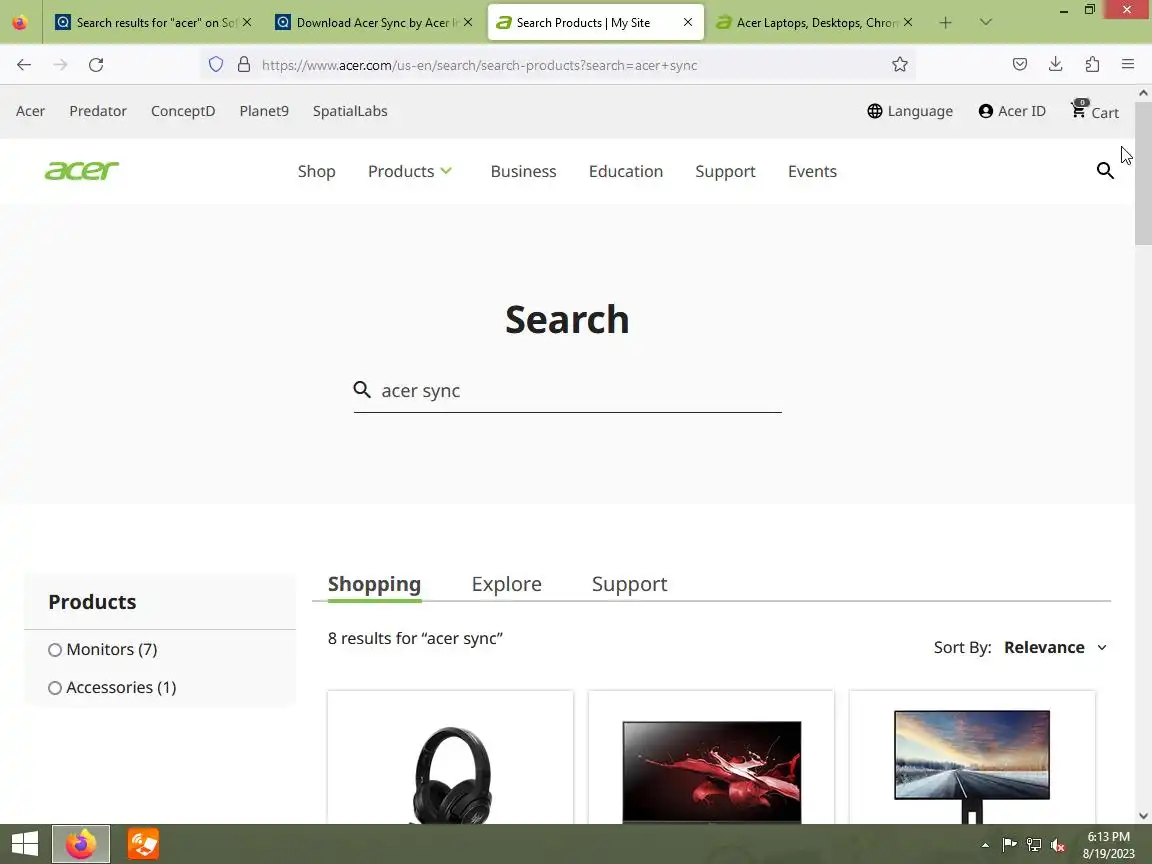1152x864 pixels.
Task: Click the Firefox taskbar icon
Action: click(81, 844)
